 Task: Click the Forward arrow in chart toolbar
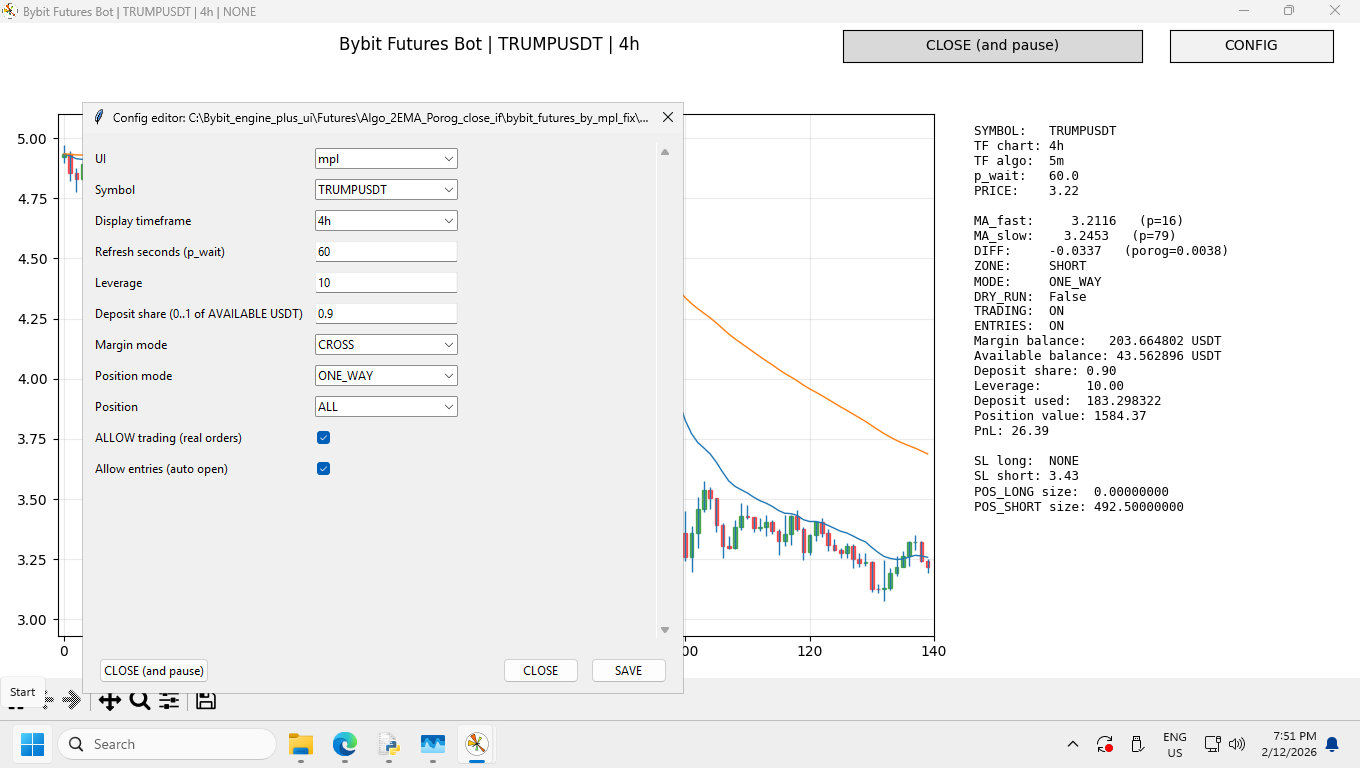tap(72, 701)
